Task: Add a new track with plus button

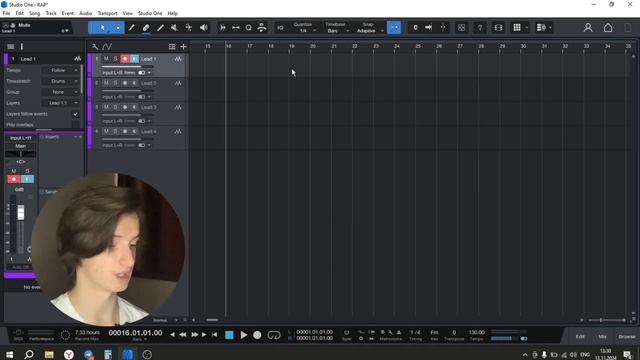Action: [183, 47]
